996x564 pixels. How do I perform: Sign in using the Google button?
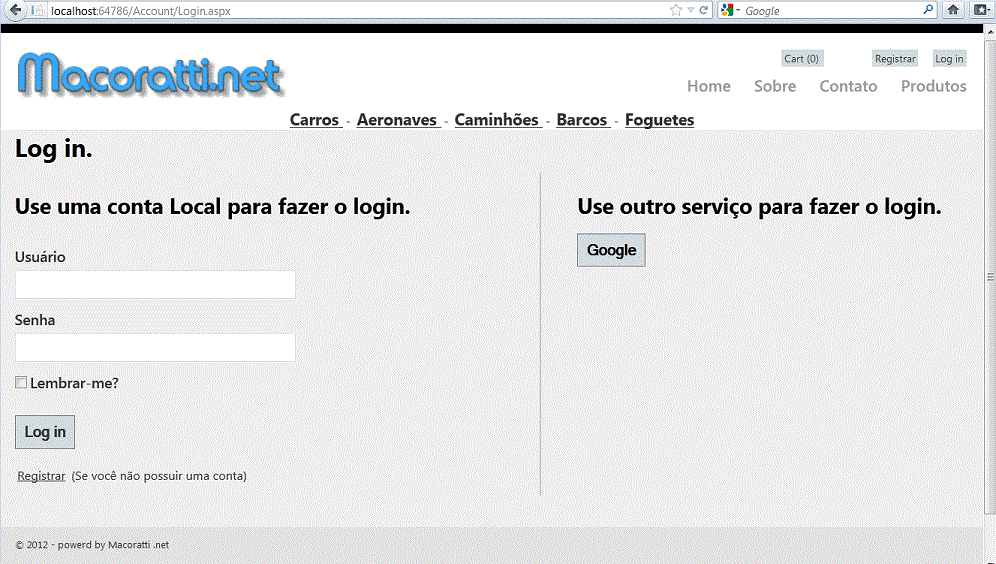click(611, 250)
